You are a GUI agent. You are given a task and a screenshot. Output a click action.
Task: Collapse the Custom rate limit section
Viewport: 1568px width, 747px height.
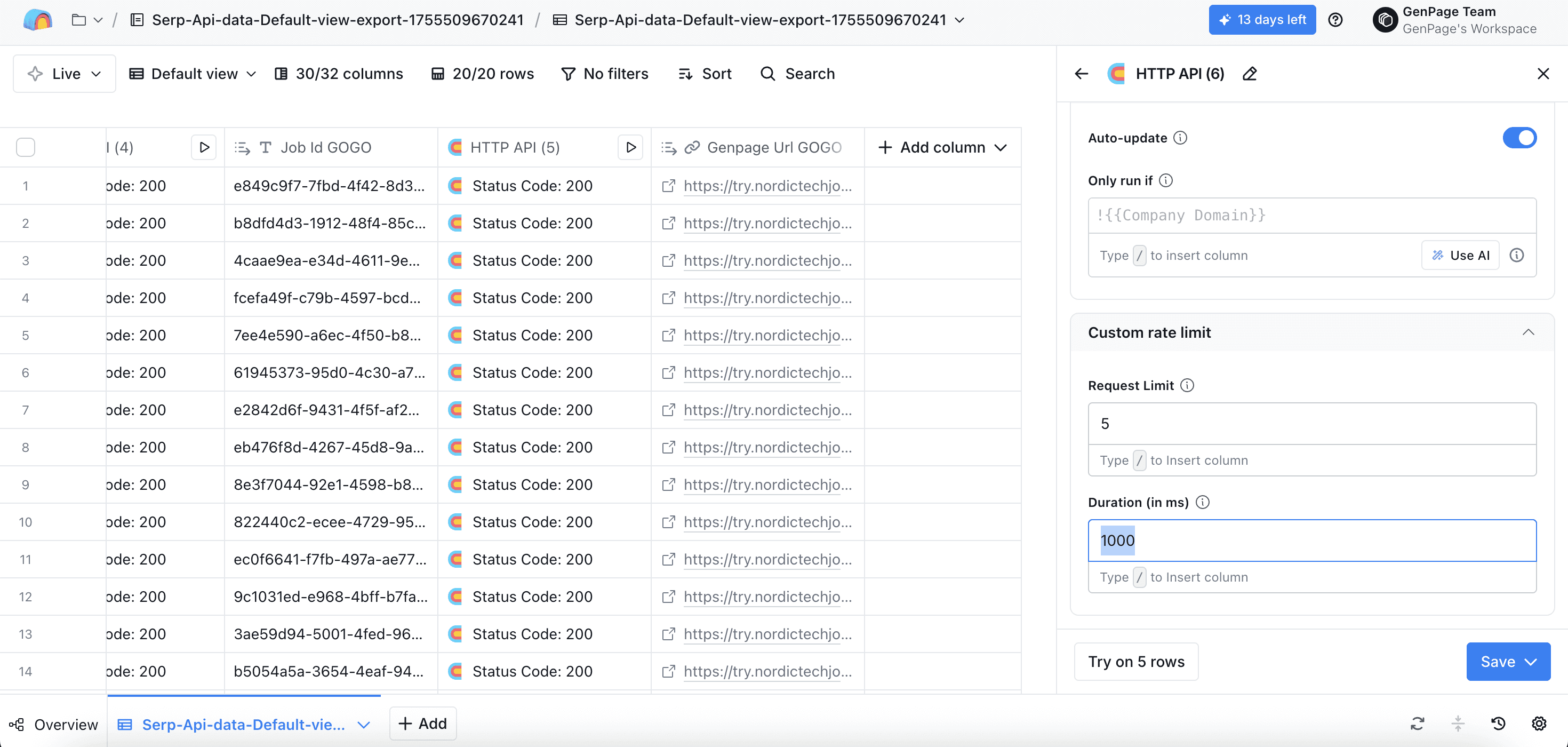1528,332
